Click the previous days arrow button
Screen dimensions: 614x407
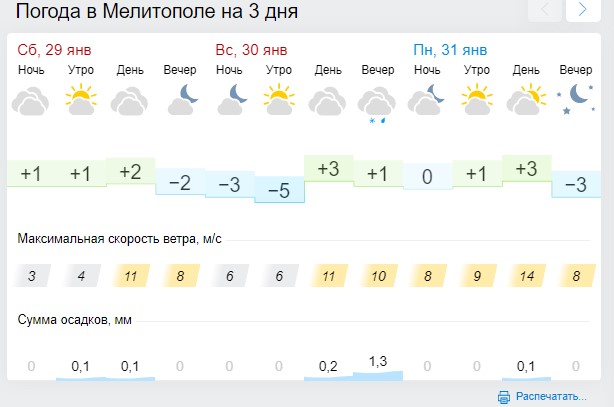[x=545, y=11]
